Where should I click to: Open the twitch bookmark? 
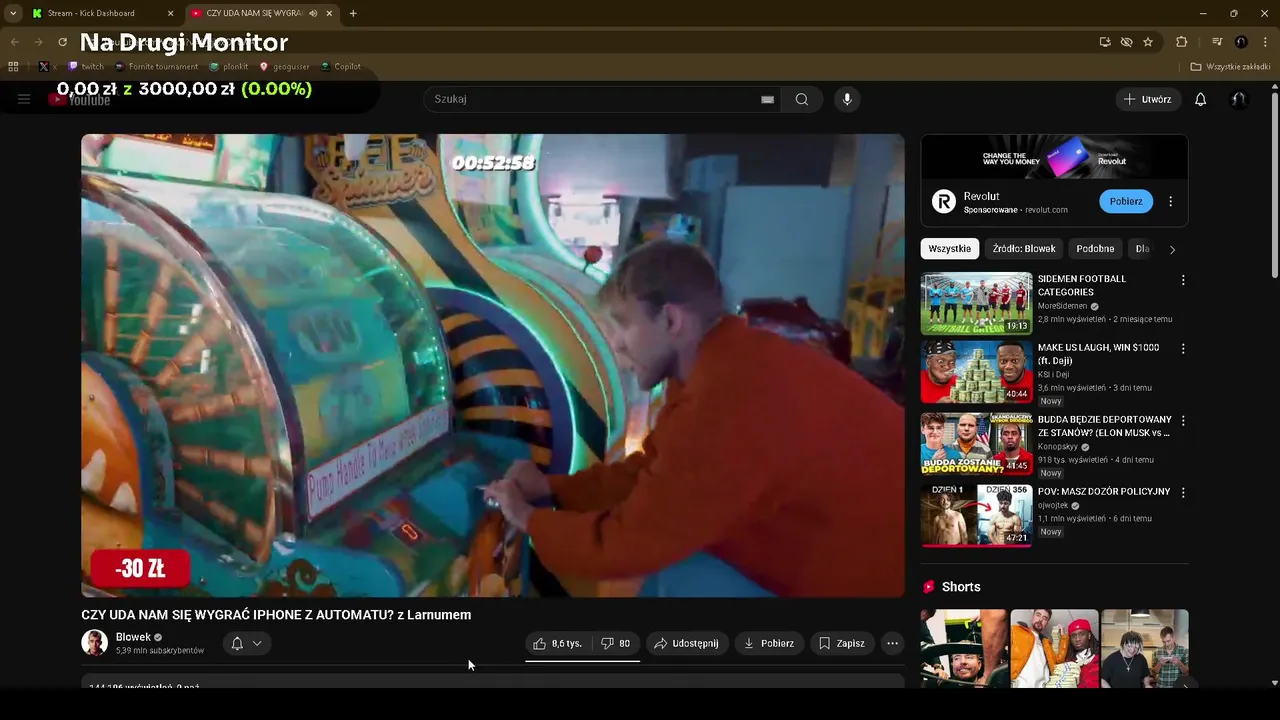[x=86, y=67]
